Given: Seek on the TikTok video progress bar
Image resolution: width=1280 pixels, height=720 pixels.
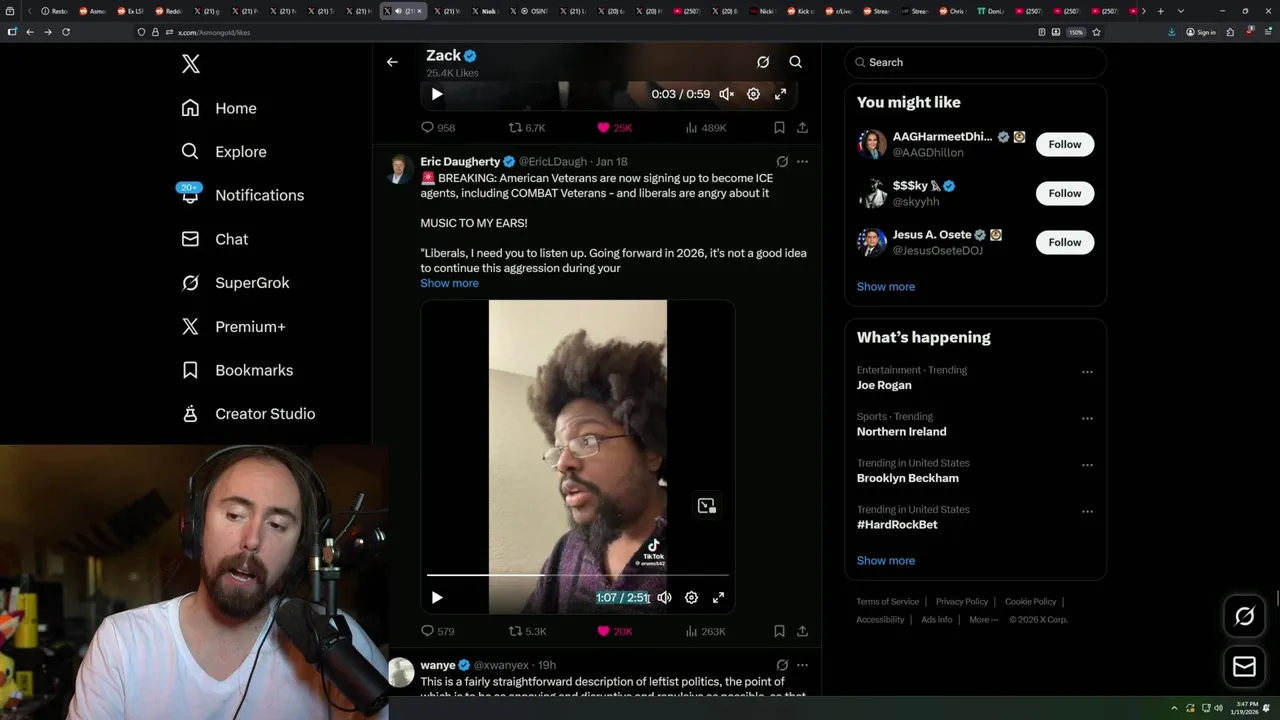Looking at the screenshot, I should click(578, 575).
